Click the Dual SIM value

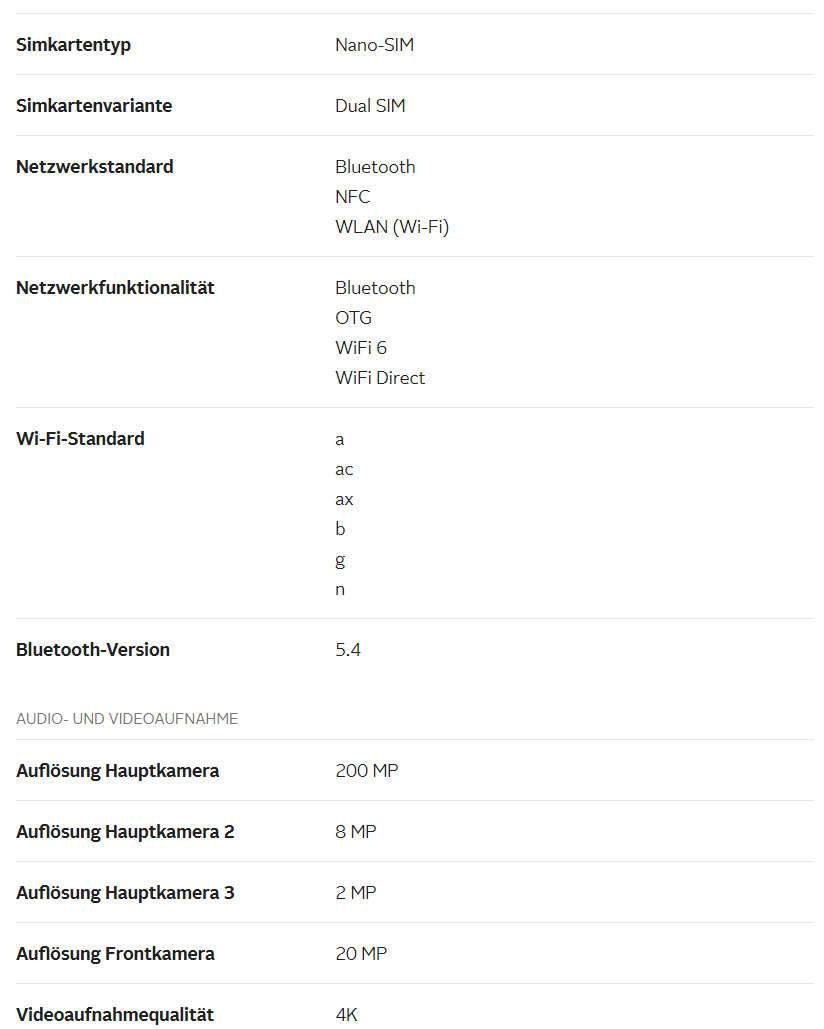point(370,106)
